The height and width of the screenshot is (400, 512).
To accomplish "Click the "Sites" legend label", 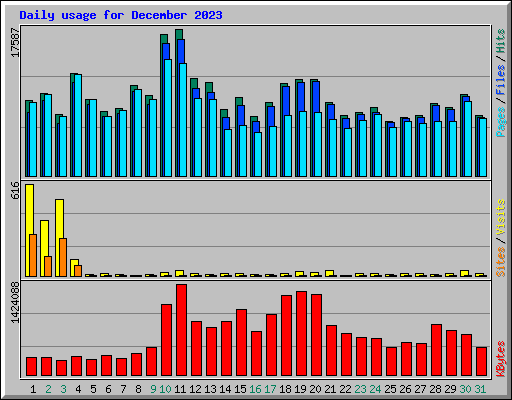I will point(501,262).
